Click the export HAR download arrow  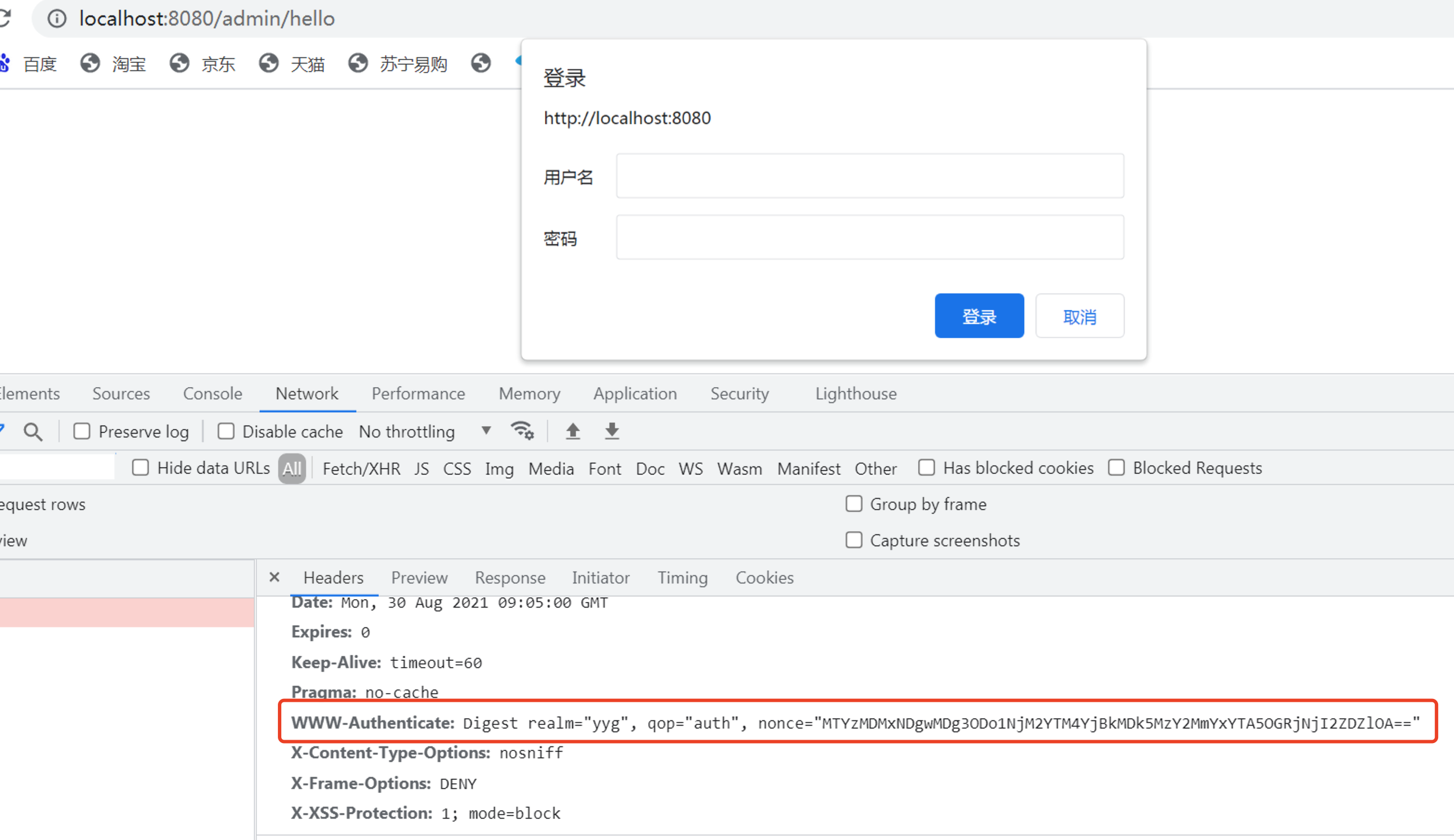pos(612,431)
